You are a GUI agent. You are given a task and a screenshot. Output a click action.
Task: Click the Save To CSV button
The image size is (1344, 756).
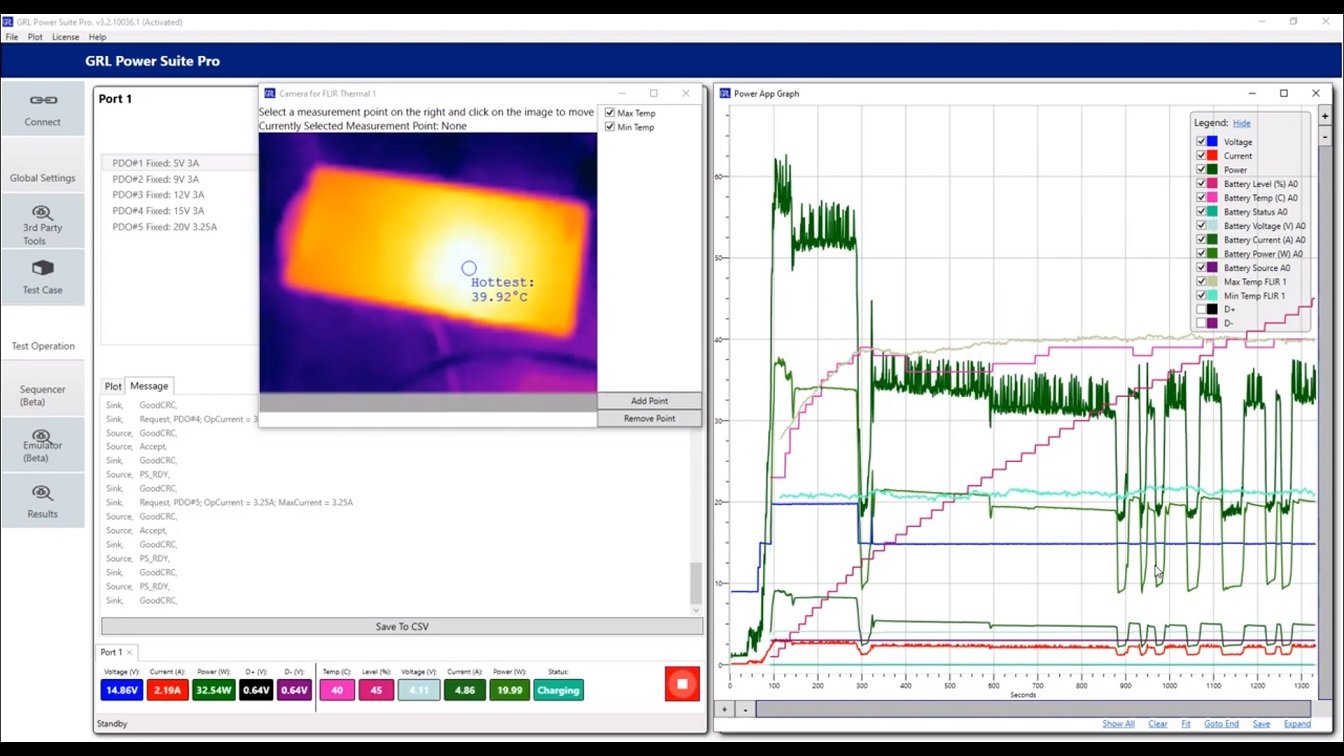[401, 627]
